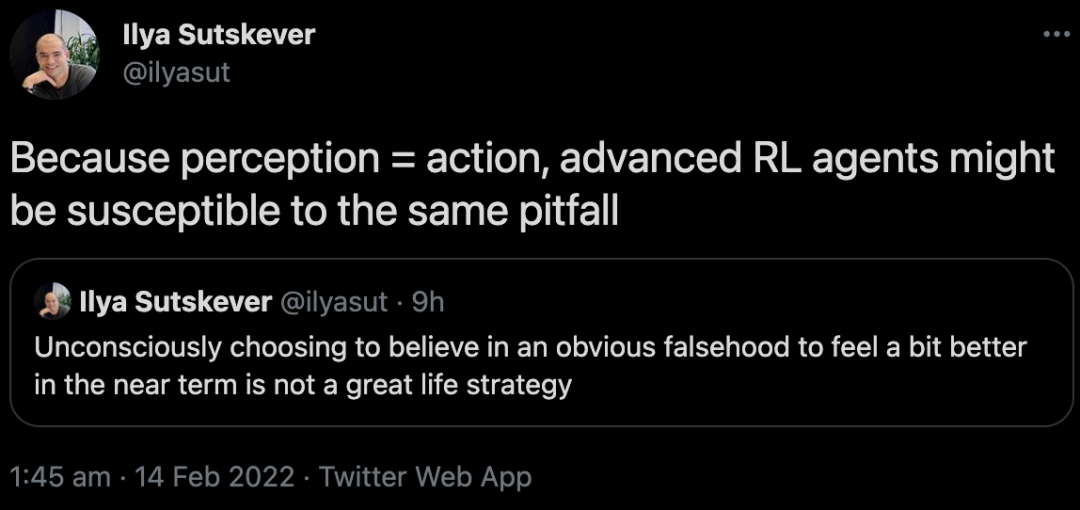Click the @ilyasut handle in the quoted tweet

click(x=333, y=301)
